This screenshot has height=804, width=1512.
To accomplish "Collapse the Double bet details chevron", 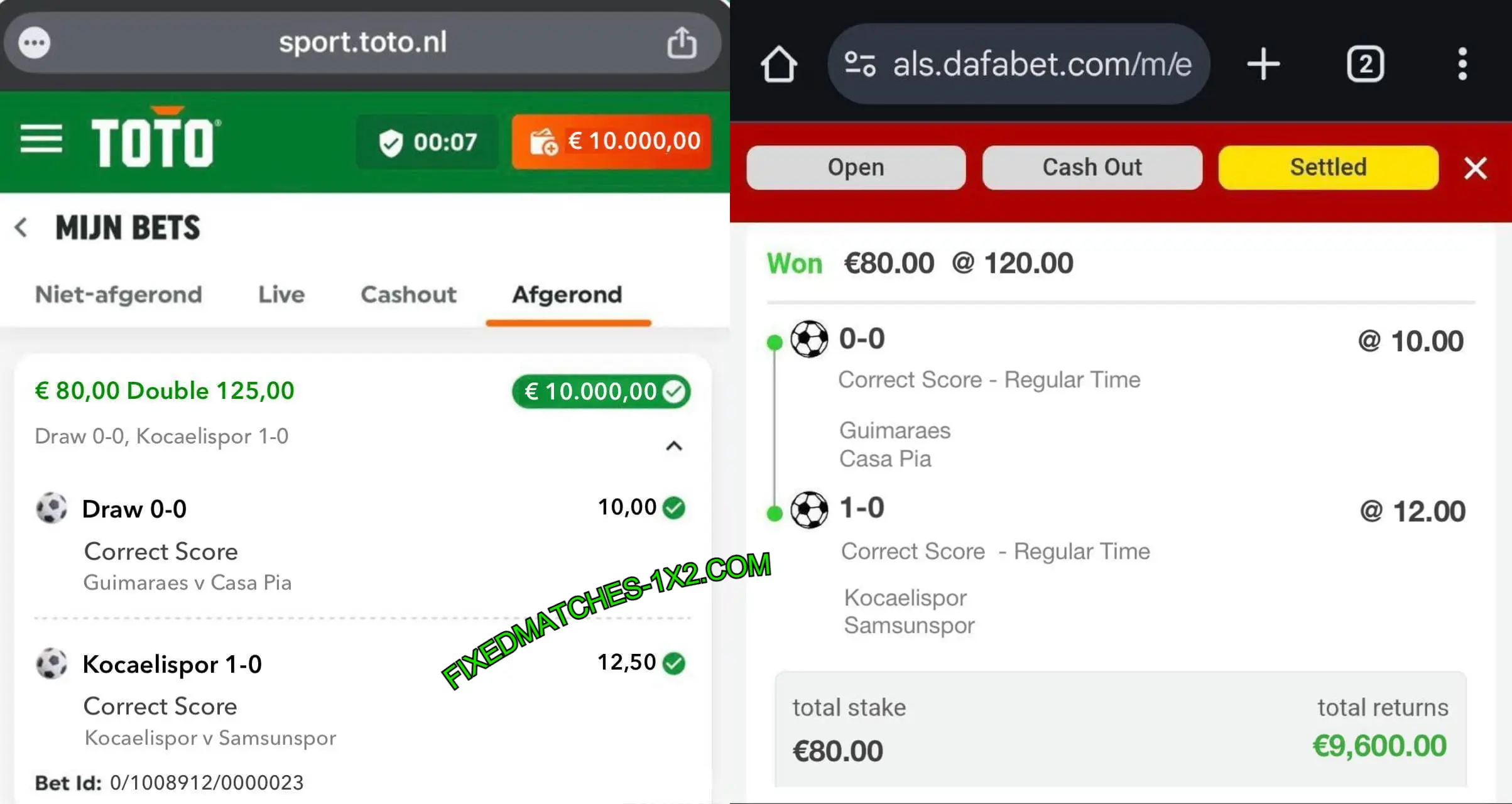I will (x=674, y=446).
